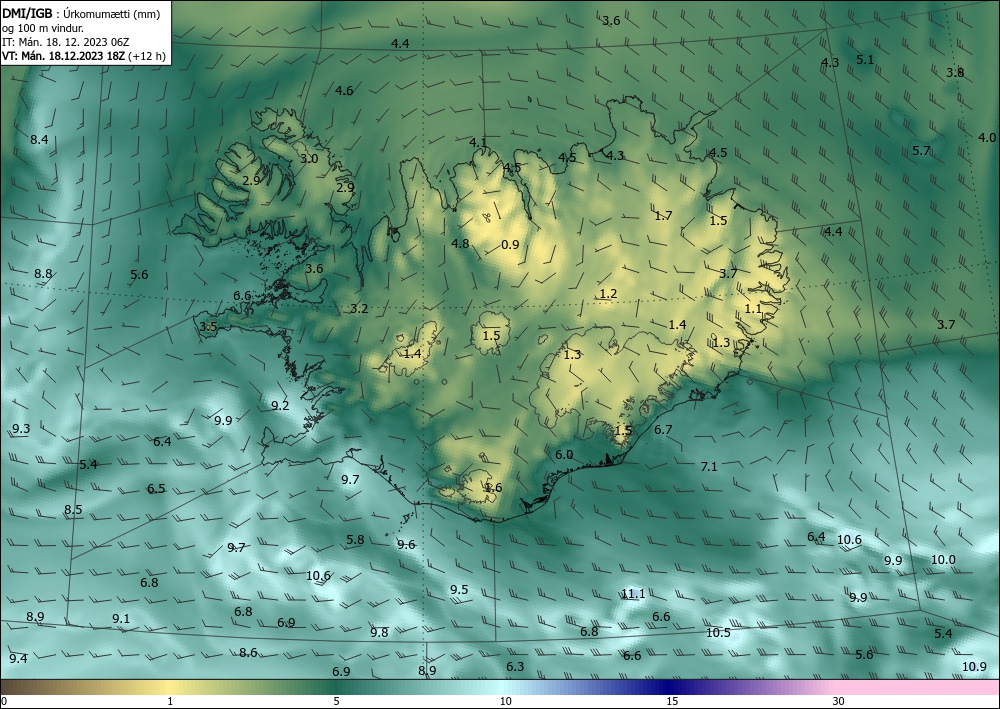Click the 4.6 value on the map
The width and height of the screenshot is (1000, 709).
click(344, 91)
